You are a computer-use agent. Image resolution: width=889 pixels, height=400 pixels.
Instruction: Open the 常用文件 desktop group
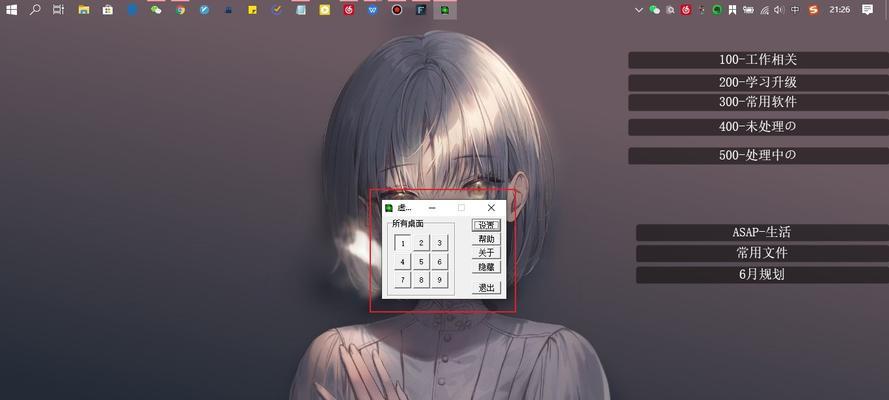coord(762,253)
